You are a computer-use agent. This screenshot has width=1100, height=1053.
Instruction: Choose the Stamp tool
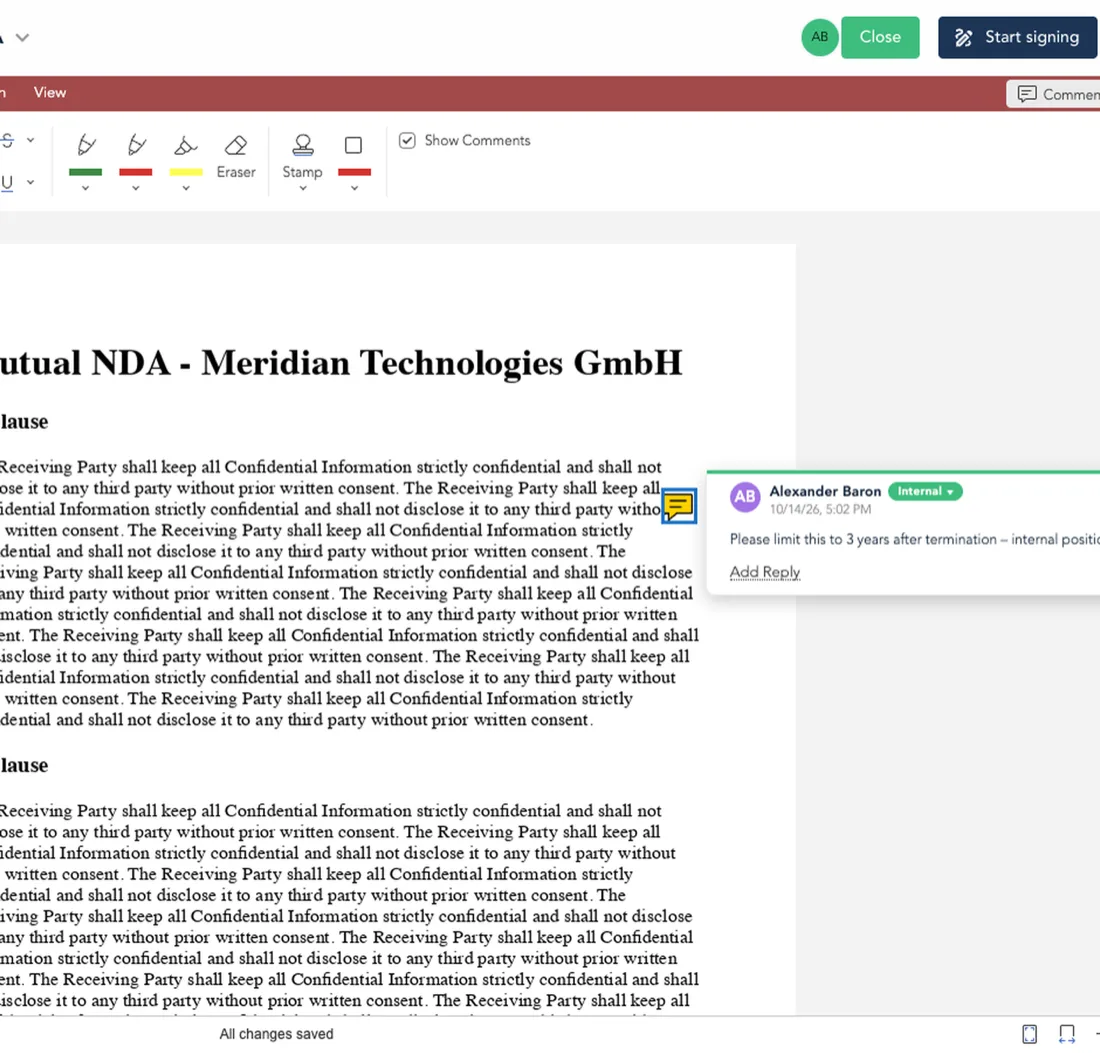pyautogui.click(x=302, y=156)
